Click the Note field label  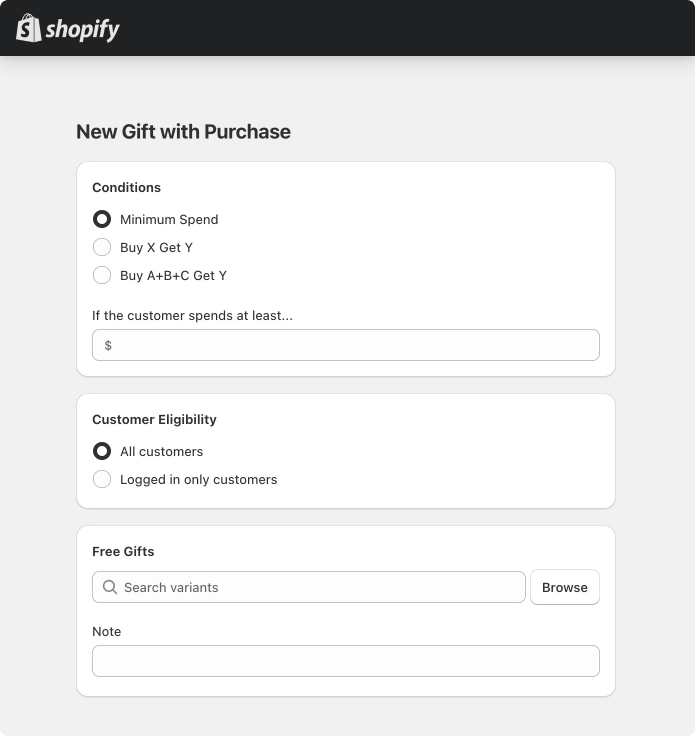[x=106, y=631]
